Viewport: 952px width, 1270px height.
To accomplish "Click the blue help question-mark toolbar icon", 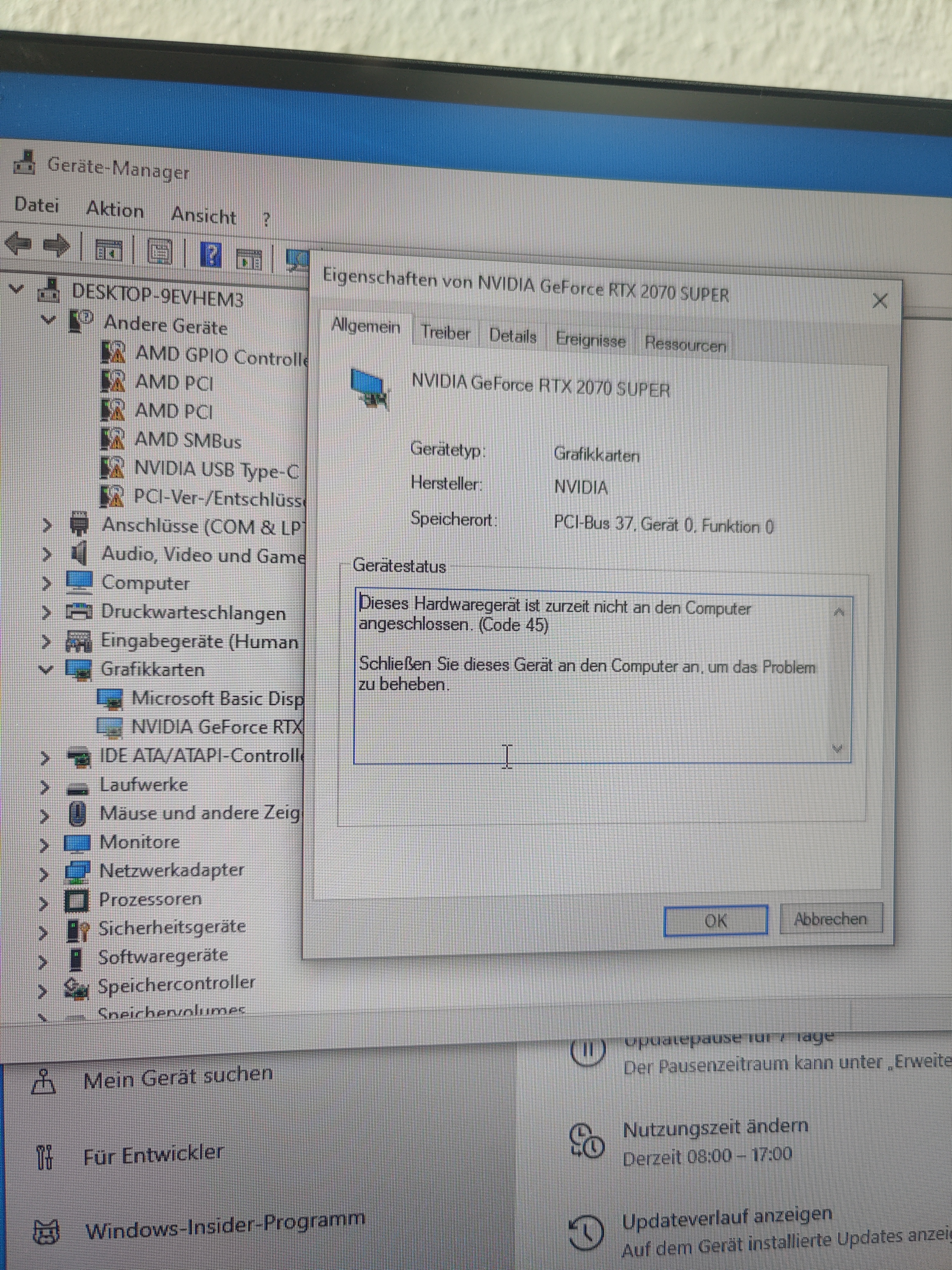I will tap(211, 254).
